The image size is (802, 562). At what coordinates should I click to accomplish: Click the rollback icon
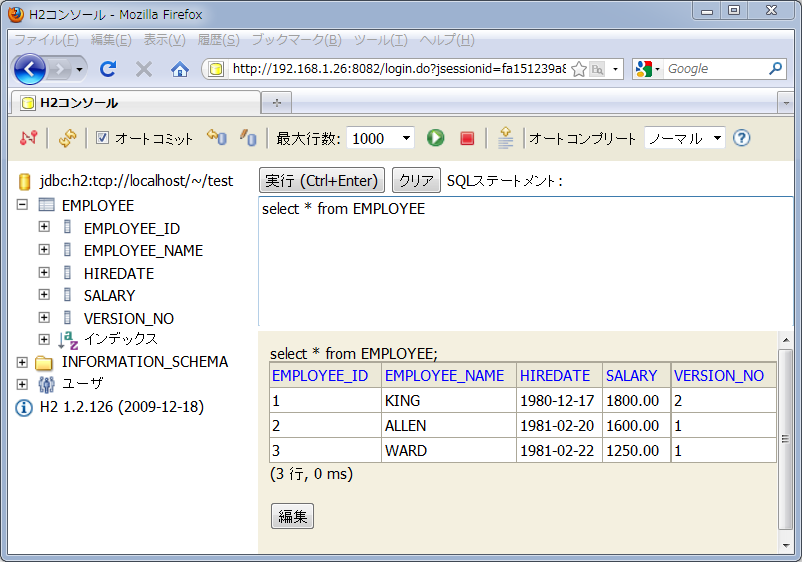pos(216,138)
